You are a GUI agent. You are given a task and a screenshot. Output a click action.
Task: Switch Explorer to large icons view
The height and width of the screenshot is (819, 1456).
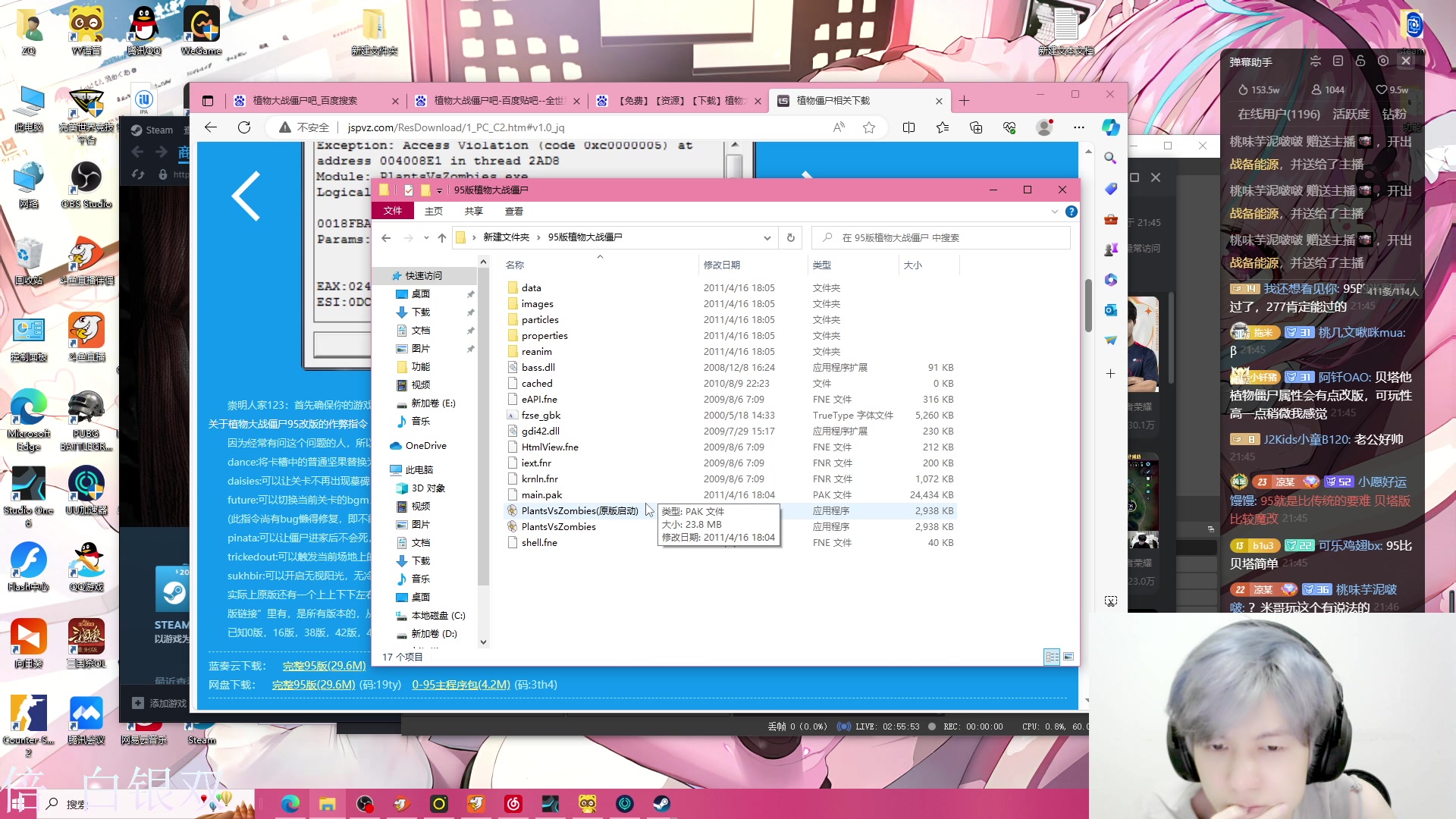coord(1068,657)
